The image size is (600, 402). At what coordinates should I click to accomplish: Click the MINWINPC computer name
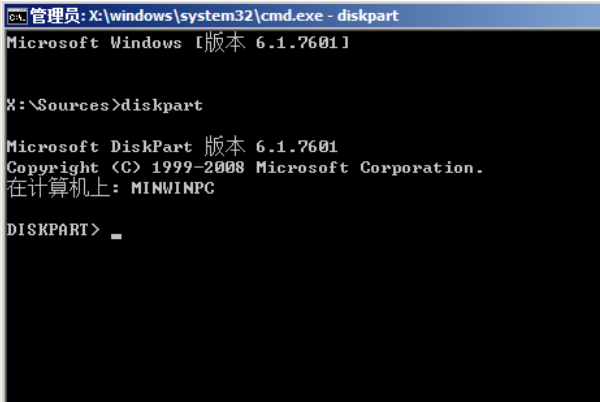click(172, 188)
